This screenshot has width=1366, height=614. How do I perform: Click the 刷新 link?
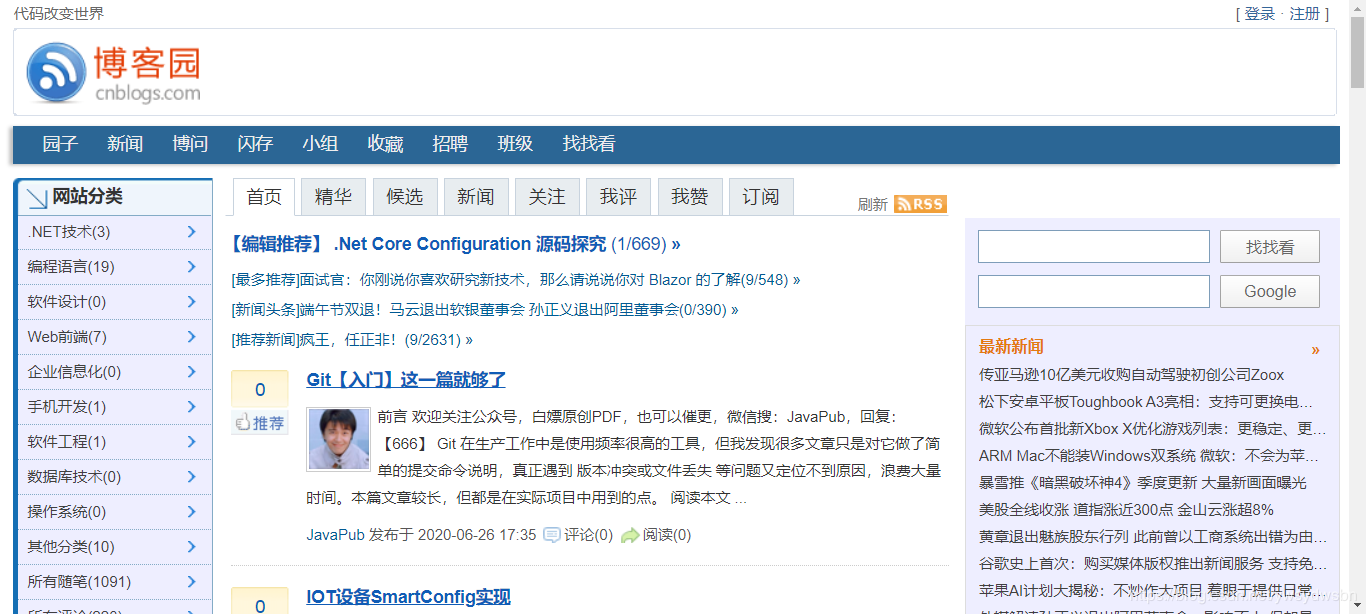pyautogui.click(x=873, y=204)
